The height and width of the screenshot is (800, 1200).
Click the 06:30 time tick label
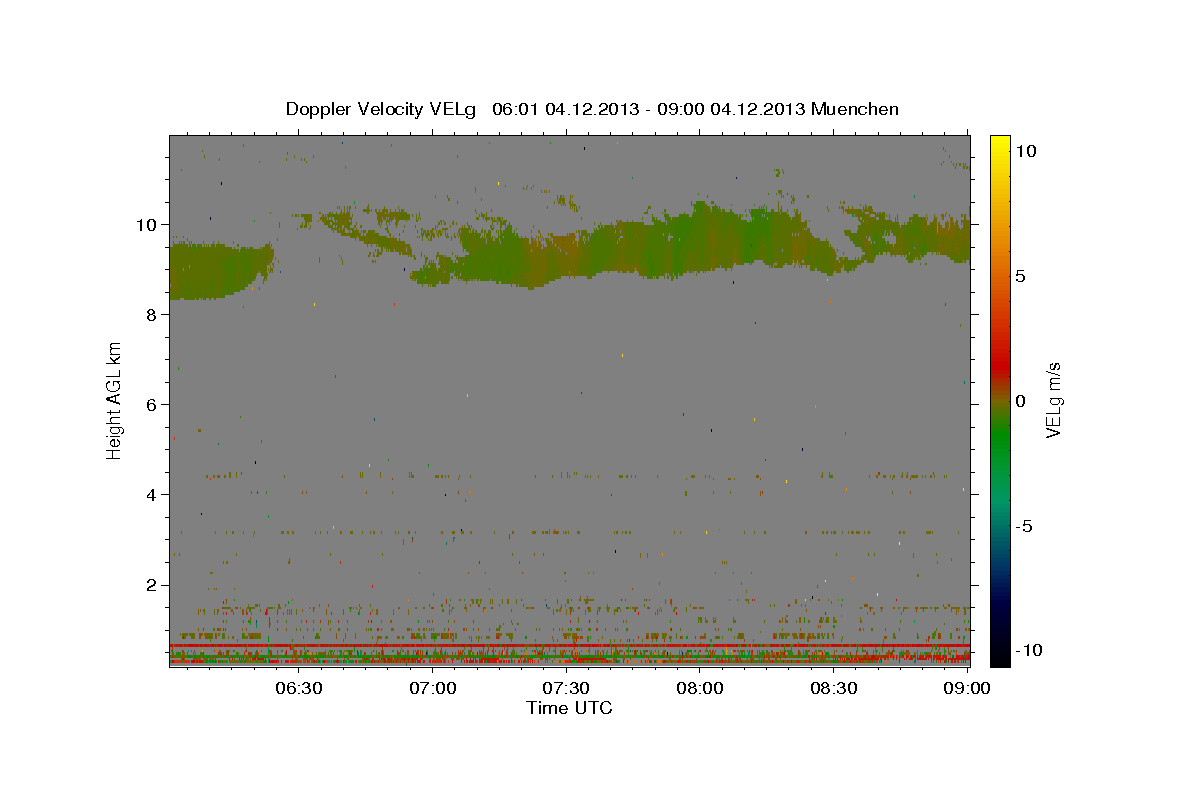(x=299, y=688)
